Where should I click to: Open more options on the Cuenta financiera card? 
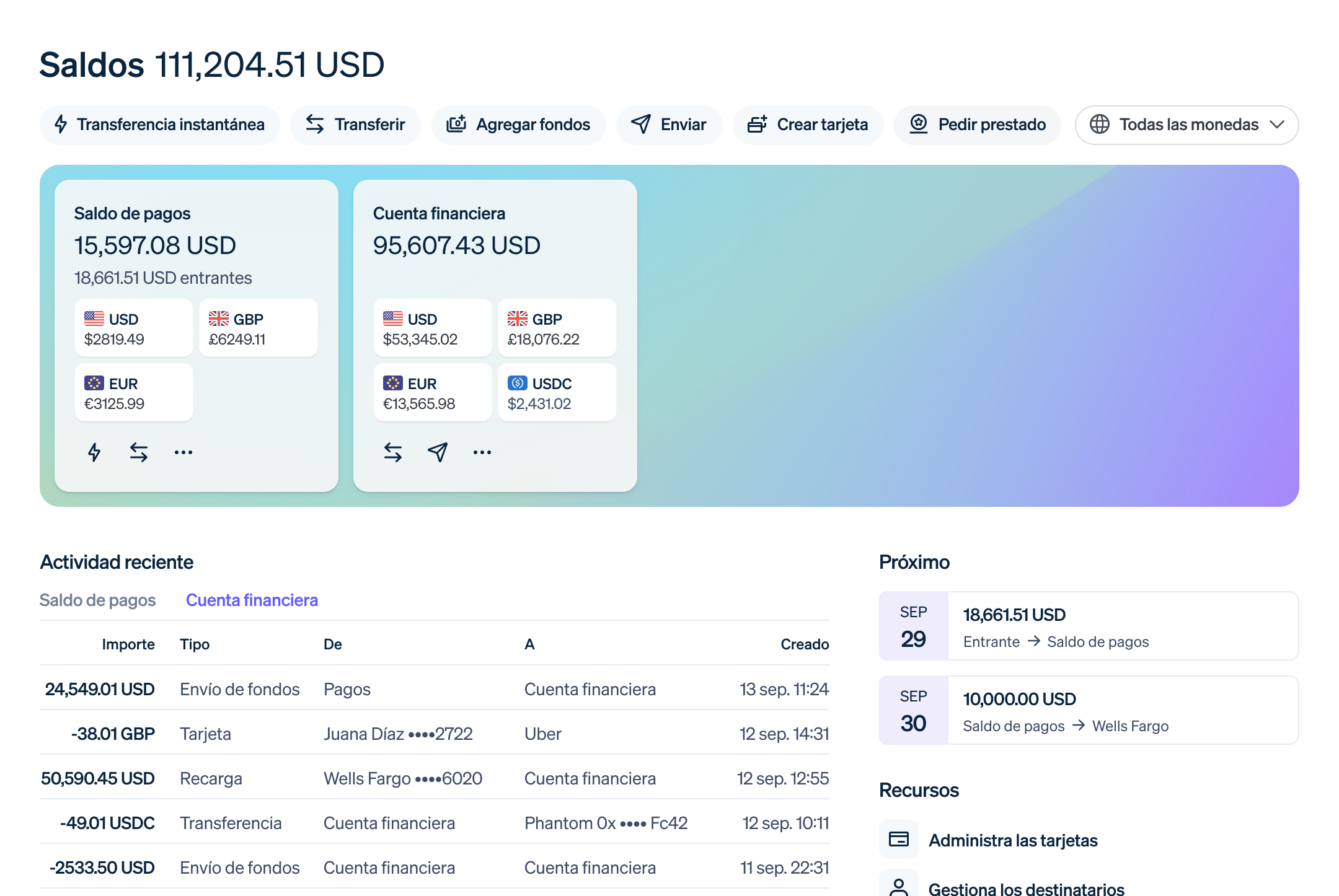coord(482,452)
